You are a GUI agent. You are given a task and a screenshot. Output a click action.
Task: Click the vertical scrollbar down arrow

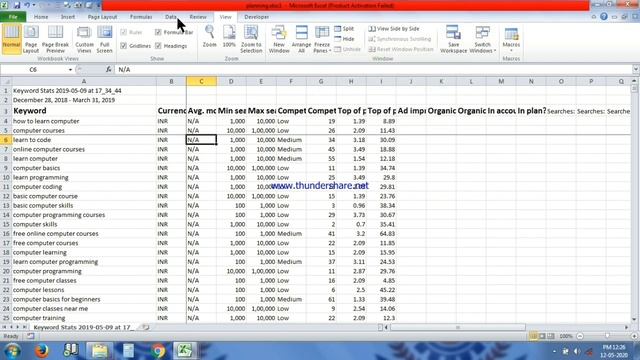tap(634, 319)
